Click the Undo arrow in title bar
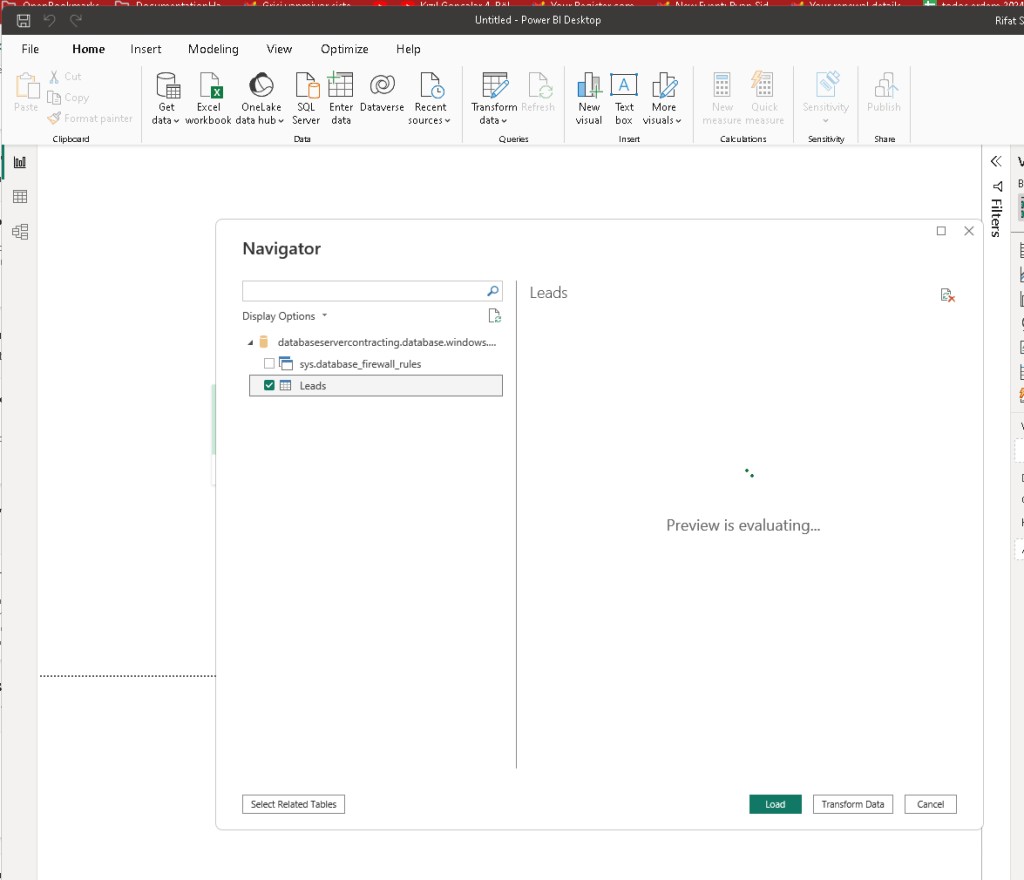 click(50, 20)
